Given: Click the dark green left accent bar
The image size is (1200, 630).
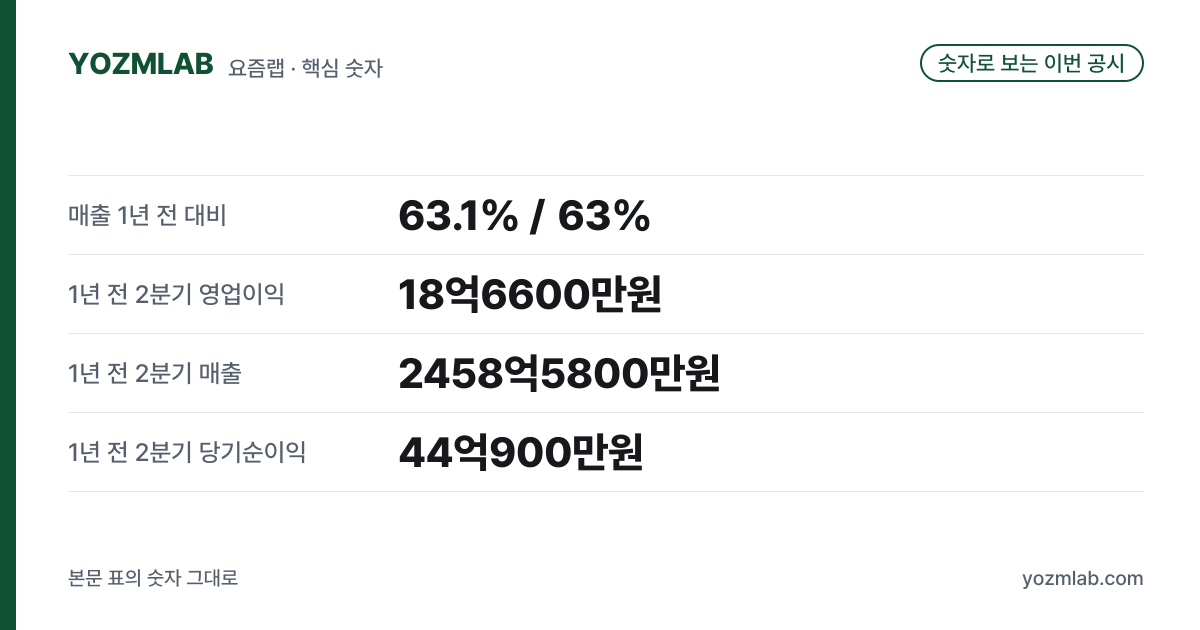Looking at the screenshot, I should 8,315.
